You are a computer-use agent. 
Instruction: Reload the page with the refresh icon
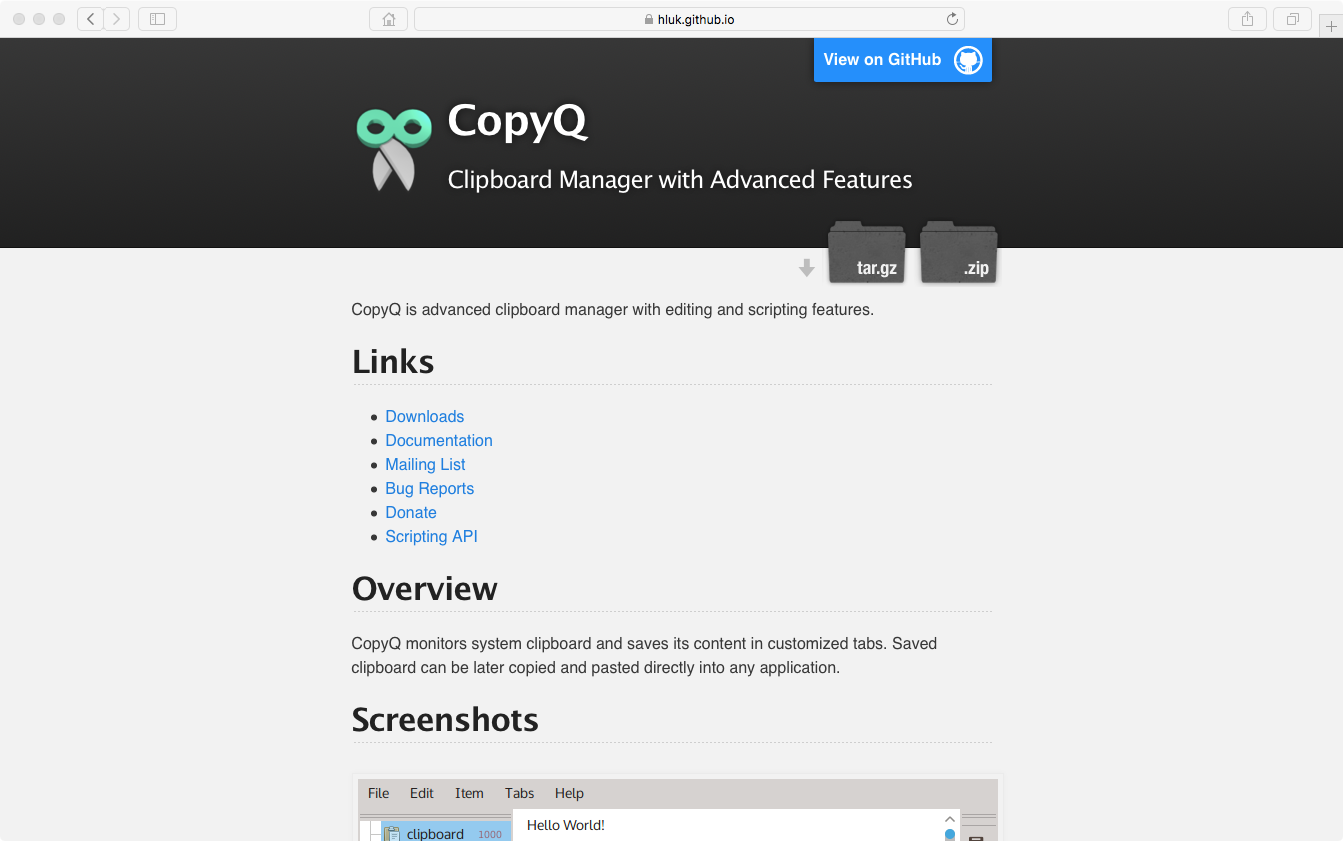click(952, 18)
